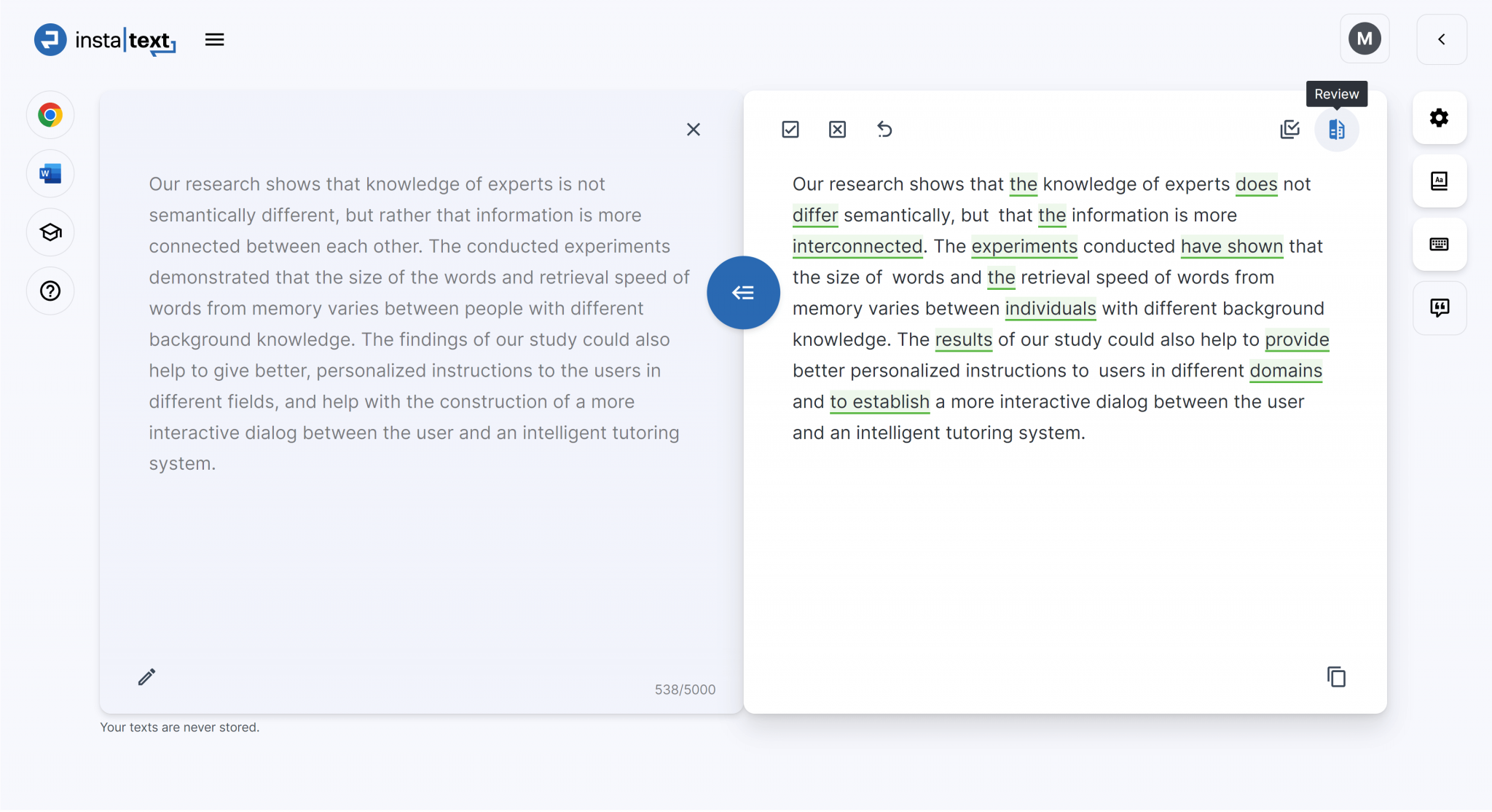Open the dictionary panel
This screenshot has height=812, width=1492.
pos(1439,181)
